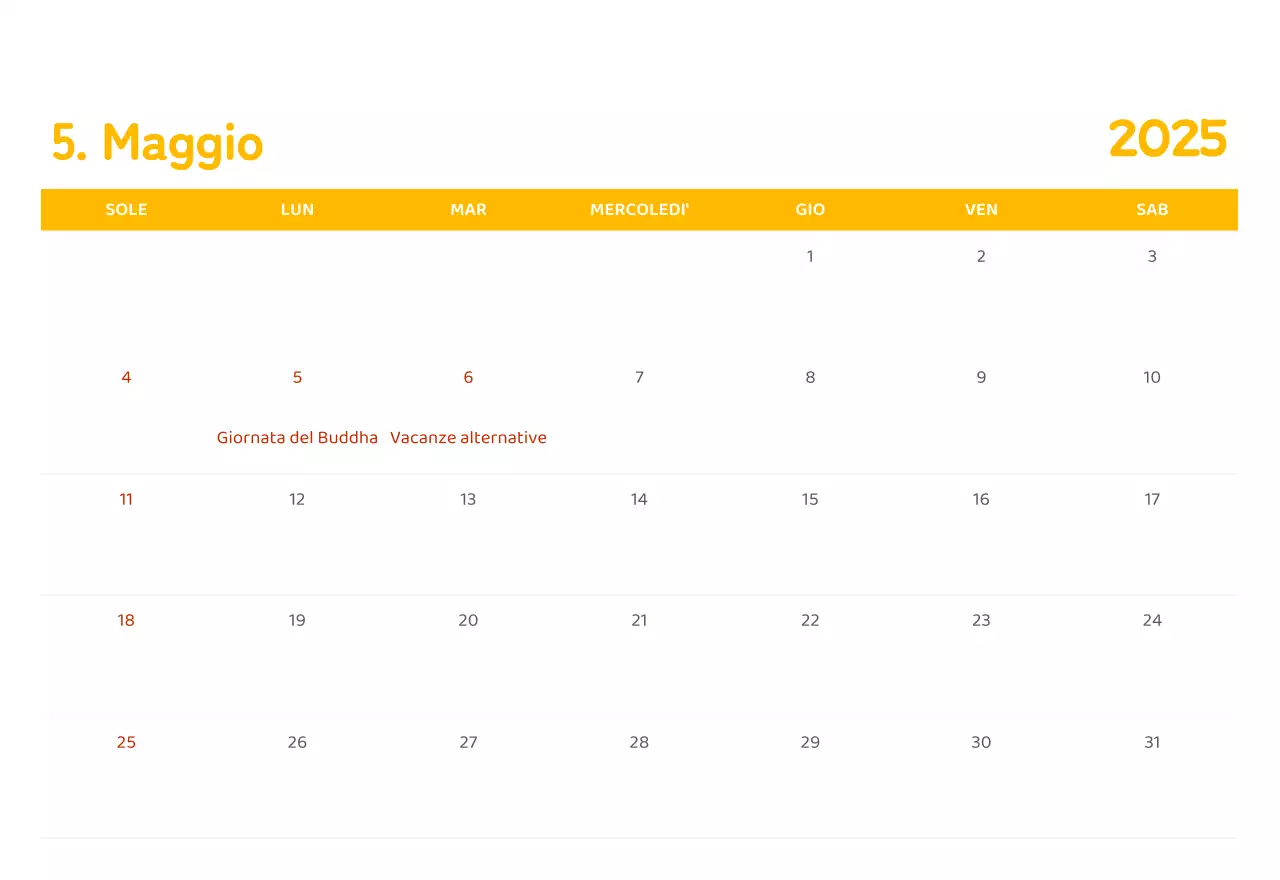Select date 6 above Vacanze alternative

(468, 377)
